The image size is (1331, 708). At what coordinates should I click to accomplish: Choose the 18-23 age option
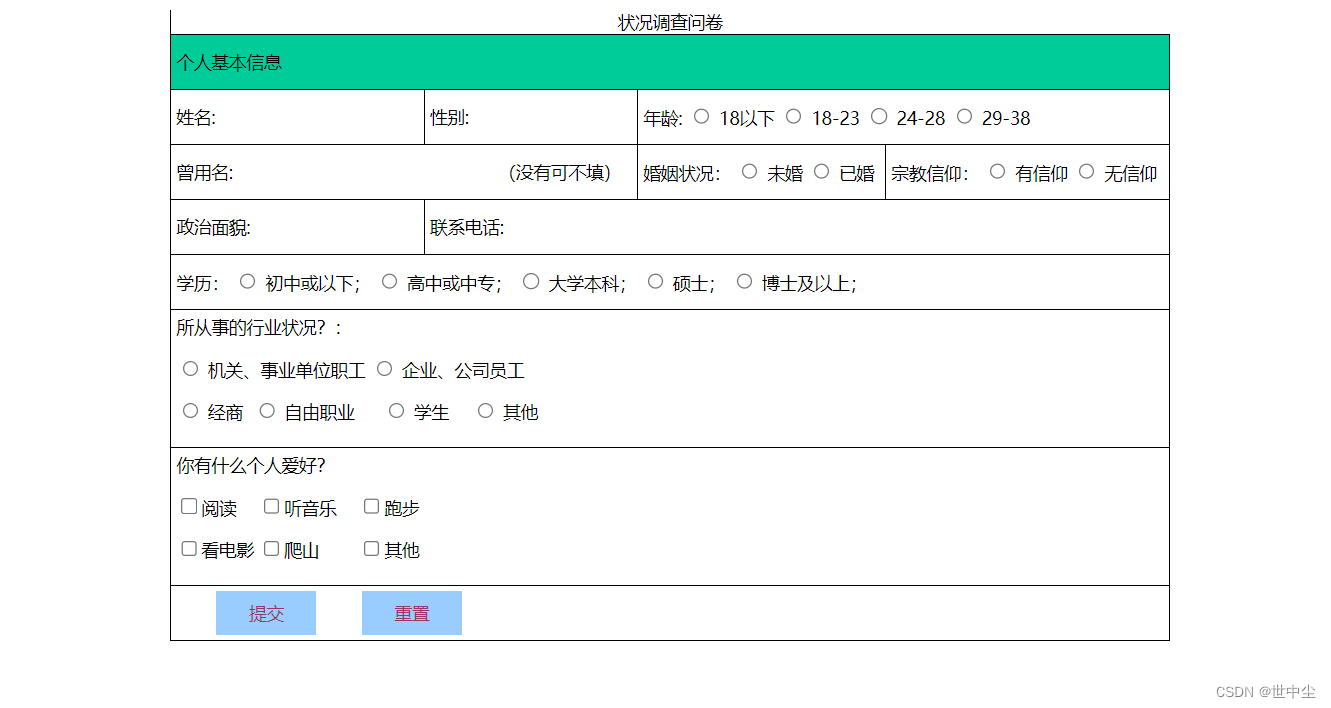(793, 116)
